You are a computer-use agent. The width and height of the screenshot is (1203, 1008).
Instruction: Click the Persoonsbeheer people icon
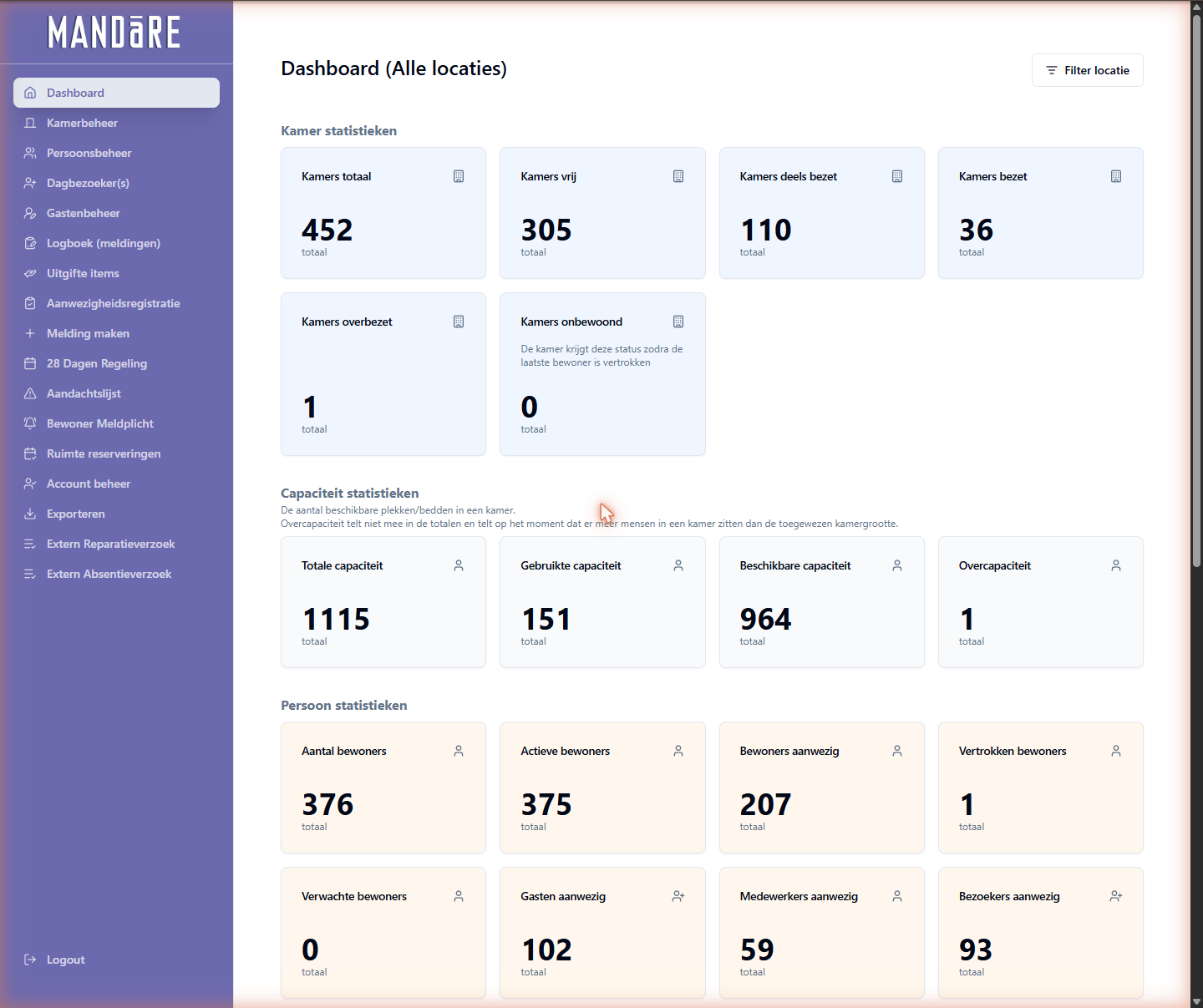[30, 153]
